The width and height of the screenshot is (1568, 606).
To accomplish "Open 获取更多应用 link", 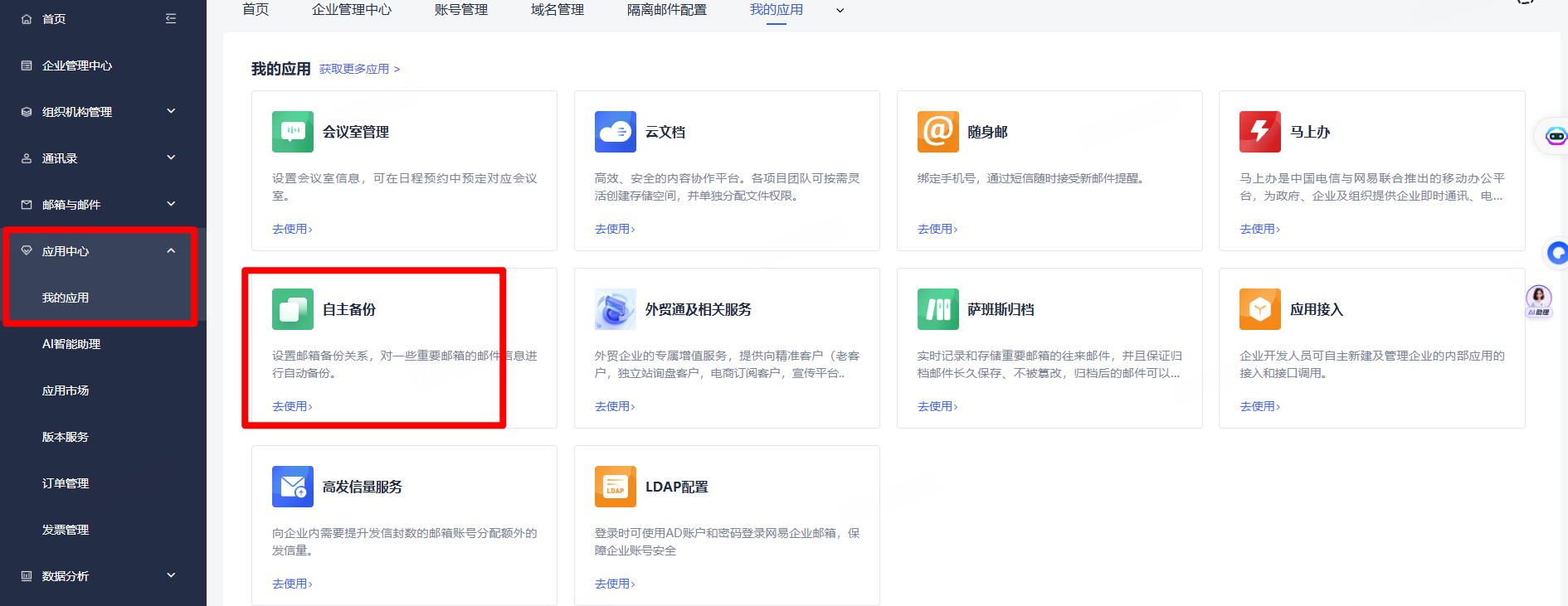I will (x=359, y=69).
